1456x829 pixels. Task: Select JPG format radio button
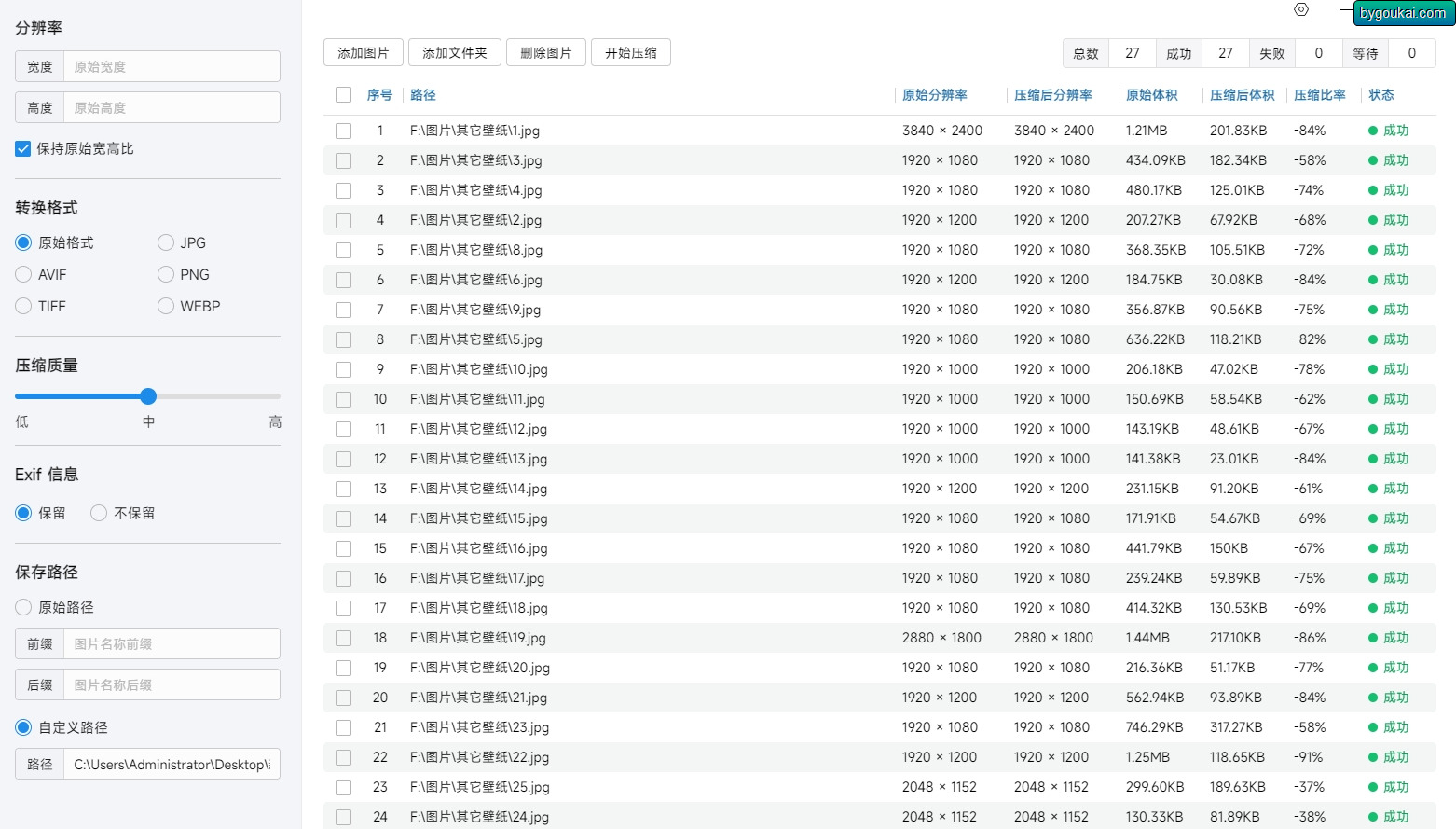tap(166, 242)
